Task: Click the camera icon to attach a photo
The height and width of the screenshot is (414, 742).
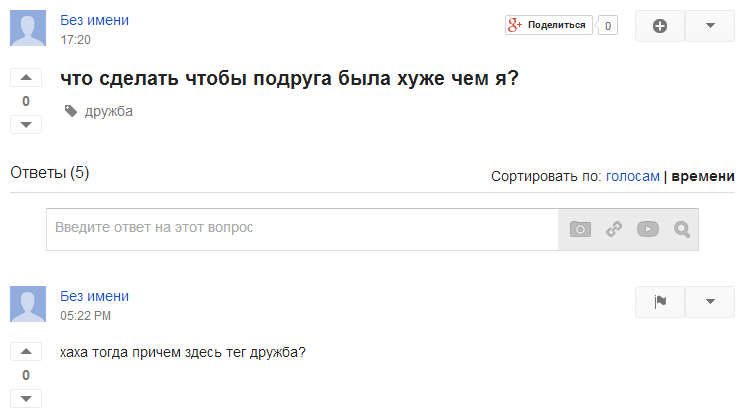Action: (580, 229)
